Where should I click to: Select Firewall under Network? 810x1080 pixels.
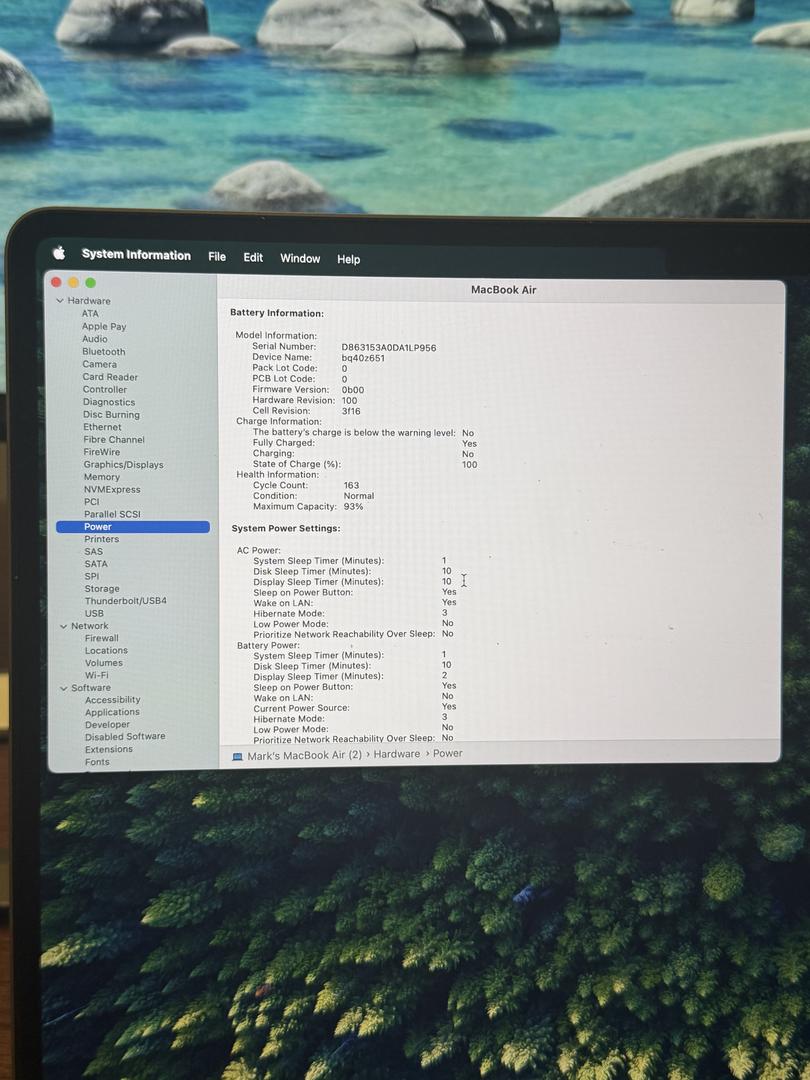pyautogui.click(x=102, y=638)
